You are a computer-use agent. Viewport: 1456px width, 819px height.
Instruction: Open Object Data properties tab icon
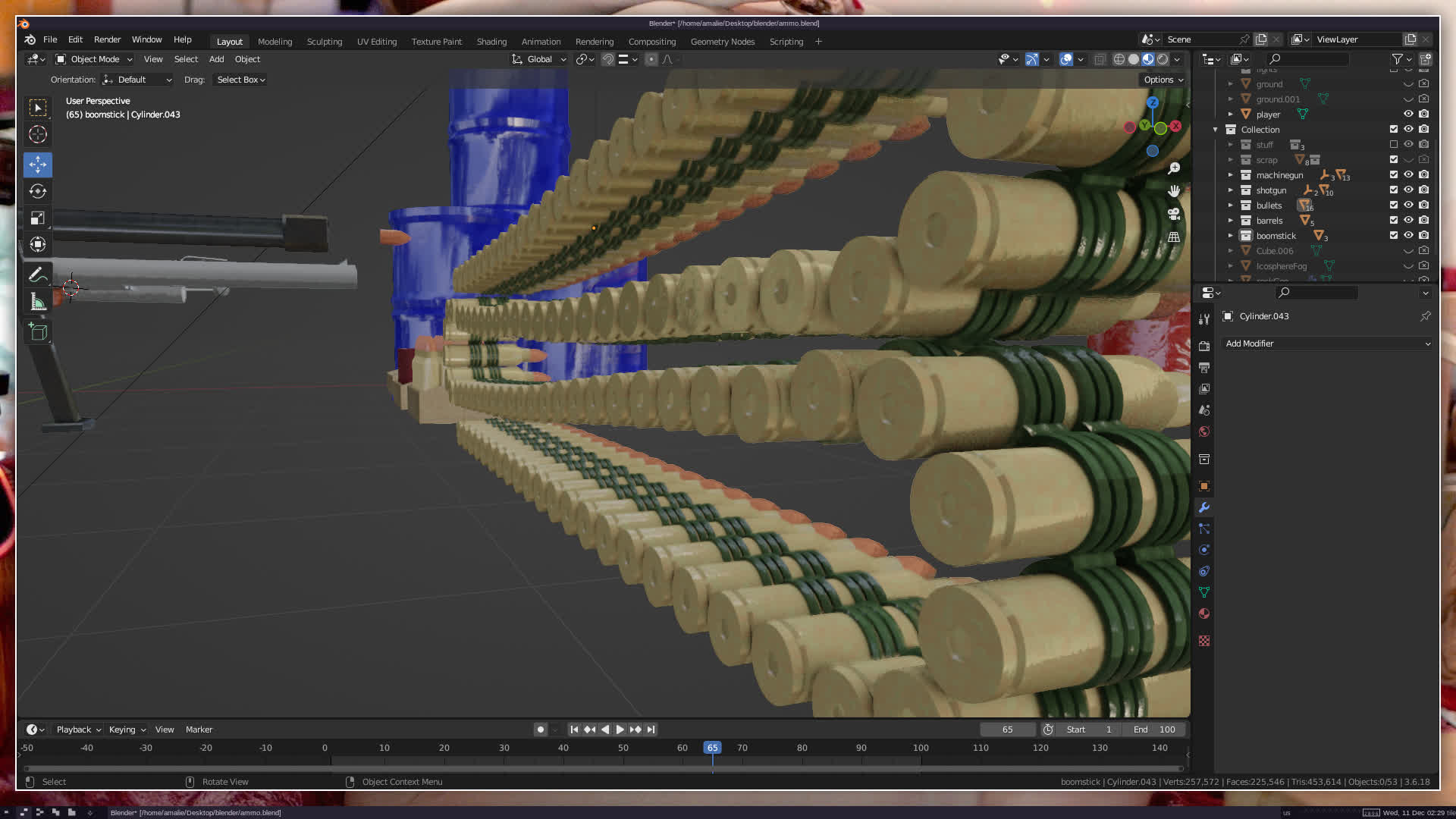pyautogui.click(x=1203, y=592)
